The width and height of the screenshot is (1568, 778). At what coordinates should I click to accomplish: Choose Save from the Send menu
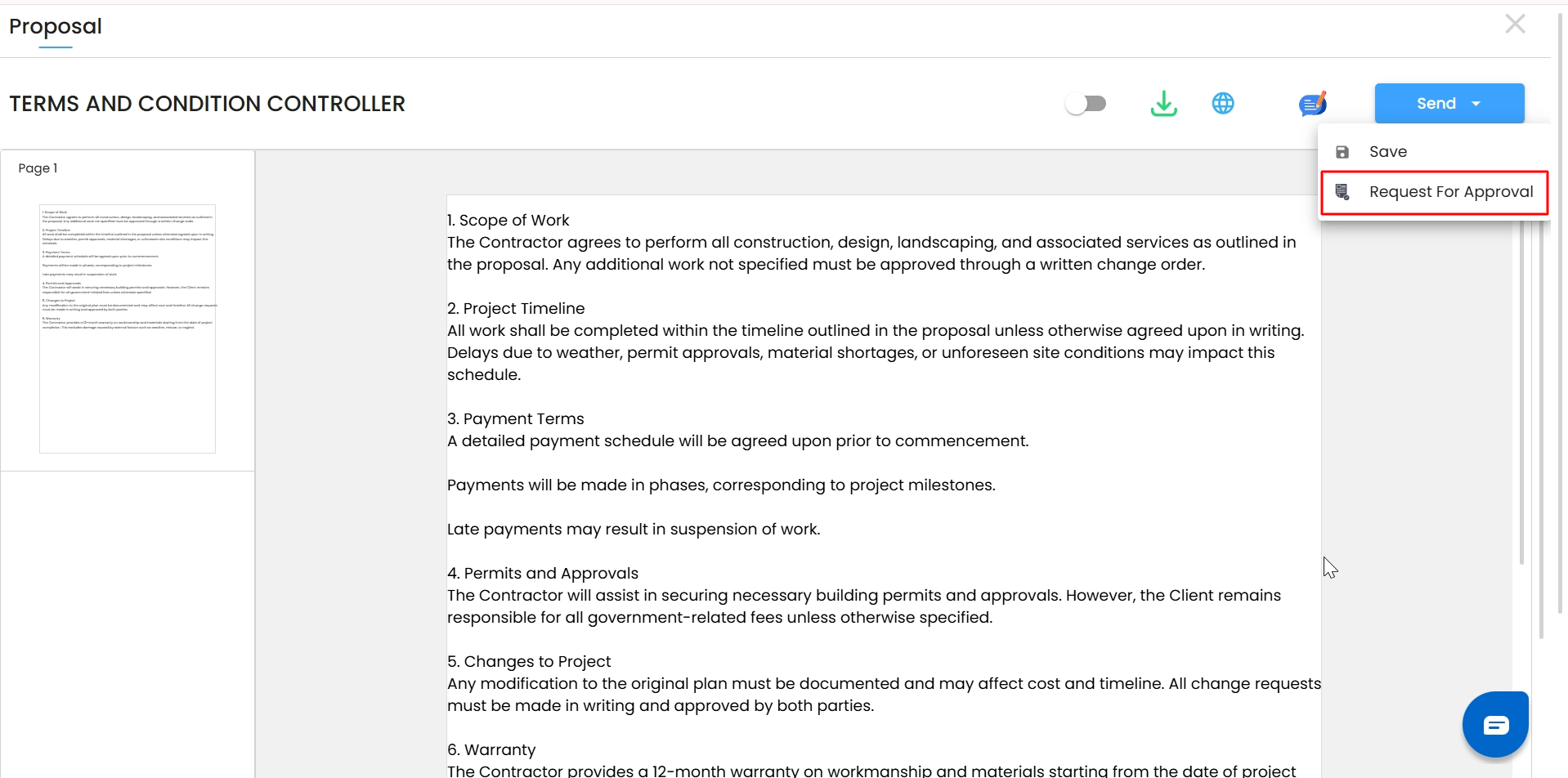(1387, 152)
